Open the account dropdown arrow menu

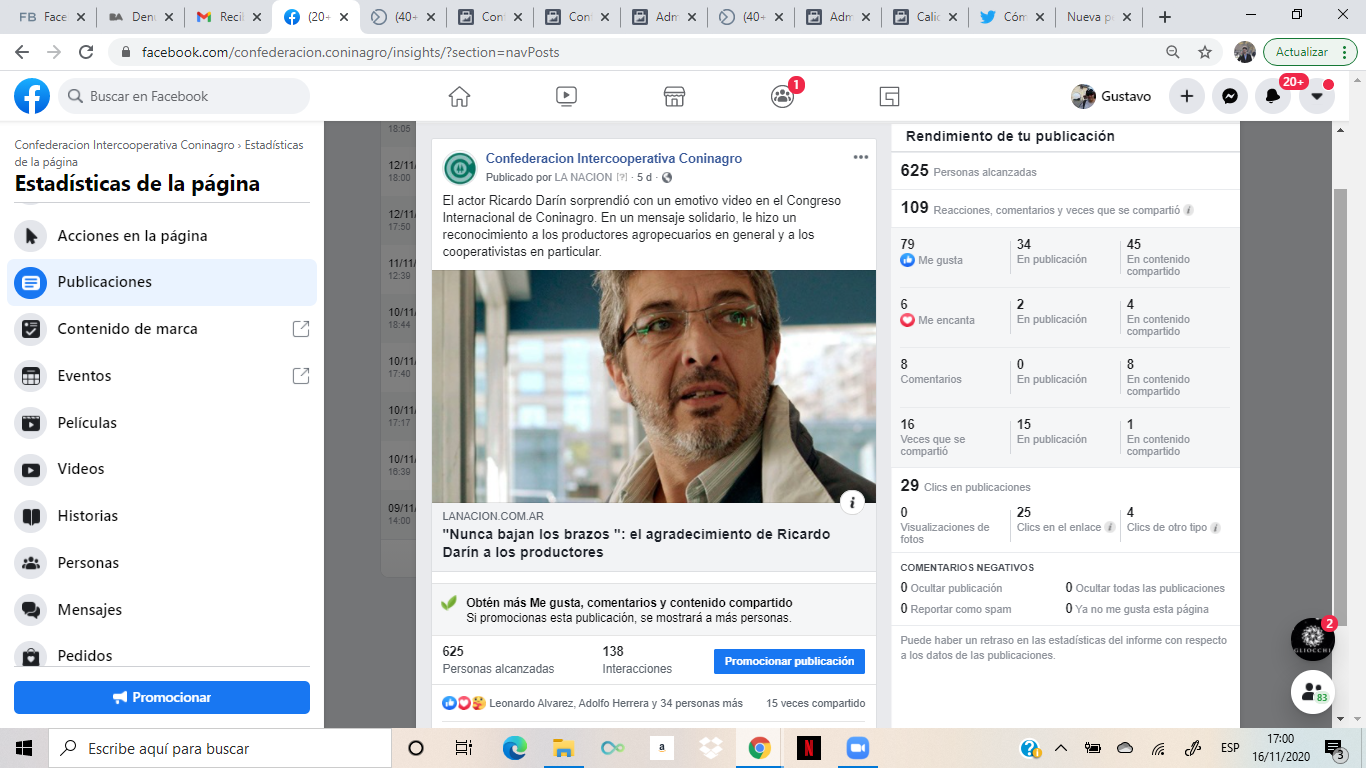click(x=1316, y=96)
